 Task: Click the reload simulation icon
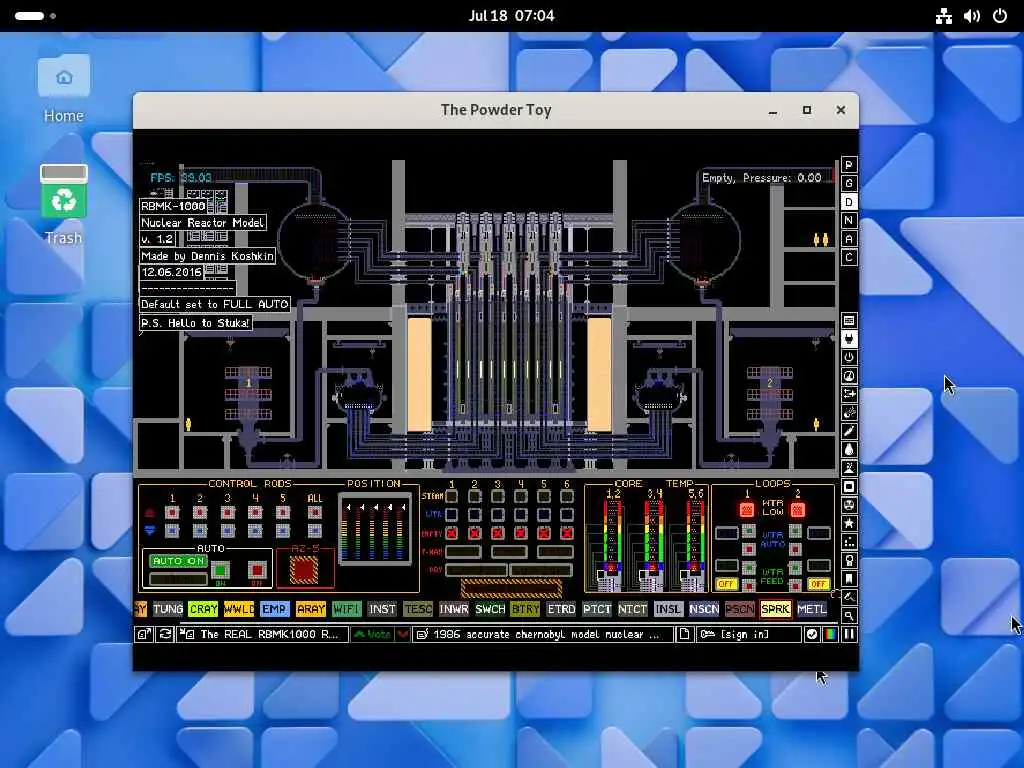click(165, 634)
